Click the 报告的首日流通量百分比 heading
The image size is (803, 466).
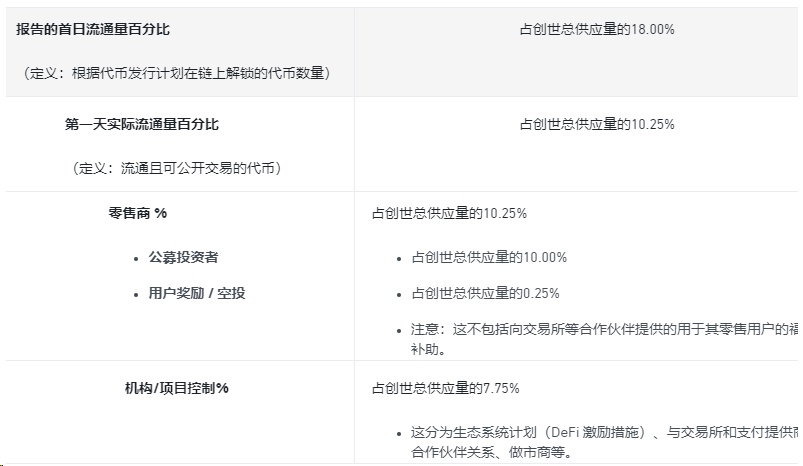point(93,29)
